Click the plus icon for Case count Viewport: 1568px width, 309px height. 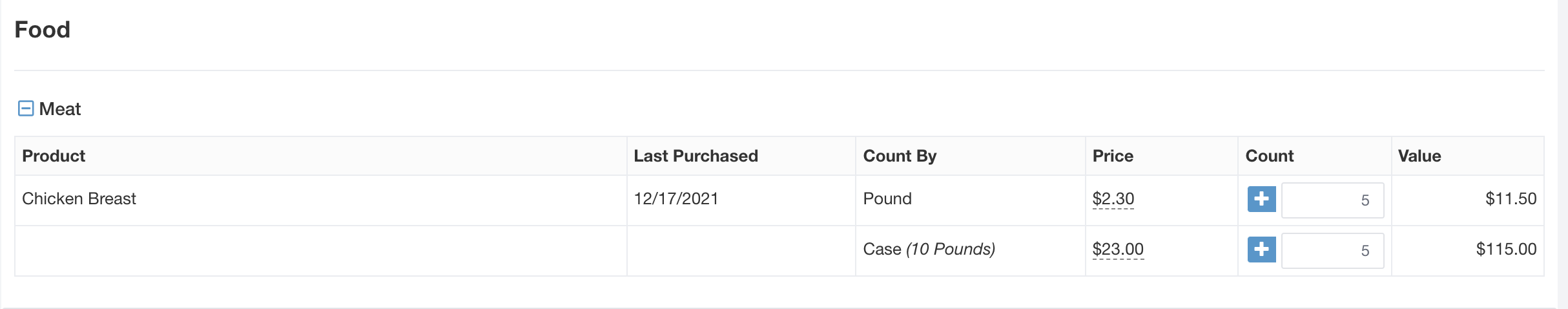(1261, 250)
